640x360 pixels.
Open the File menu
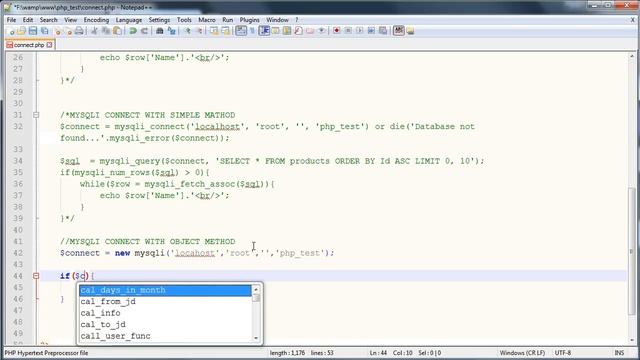(11, 20)
